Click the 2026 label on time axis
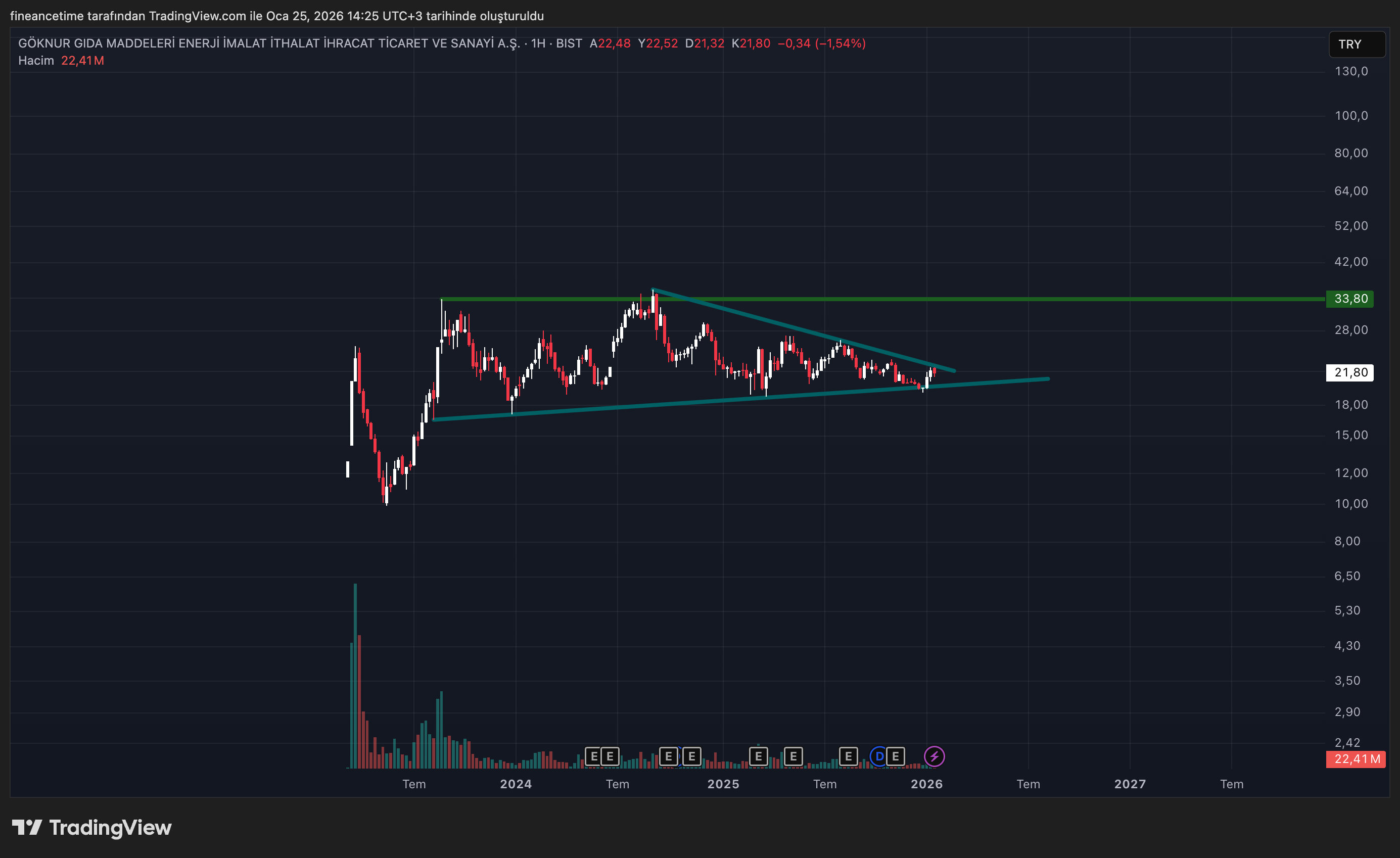This screenshot has height=858, width=1400. [926, 784]
